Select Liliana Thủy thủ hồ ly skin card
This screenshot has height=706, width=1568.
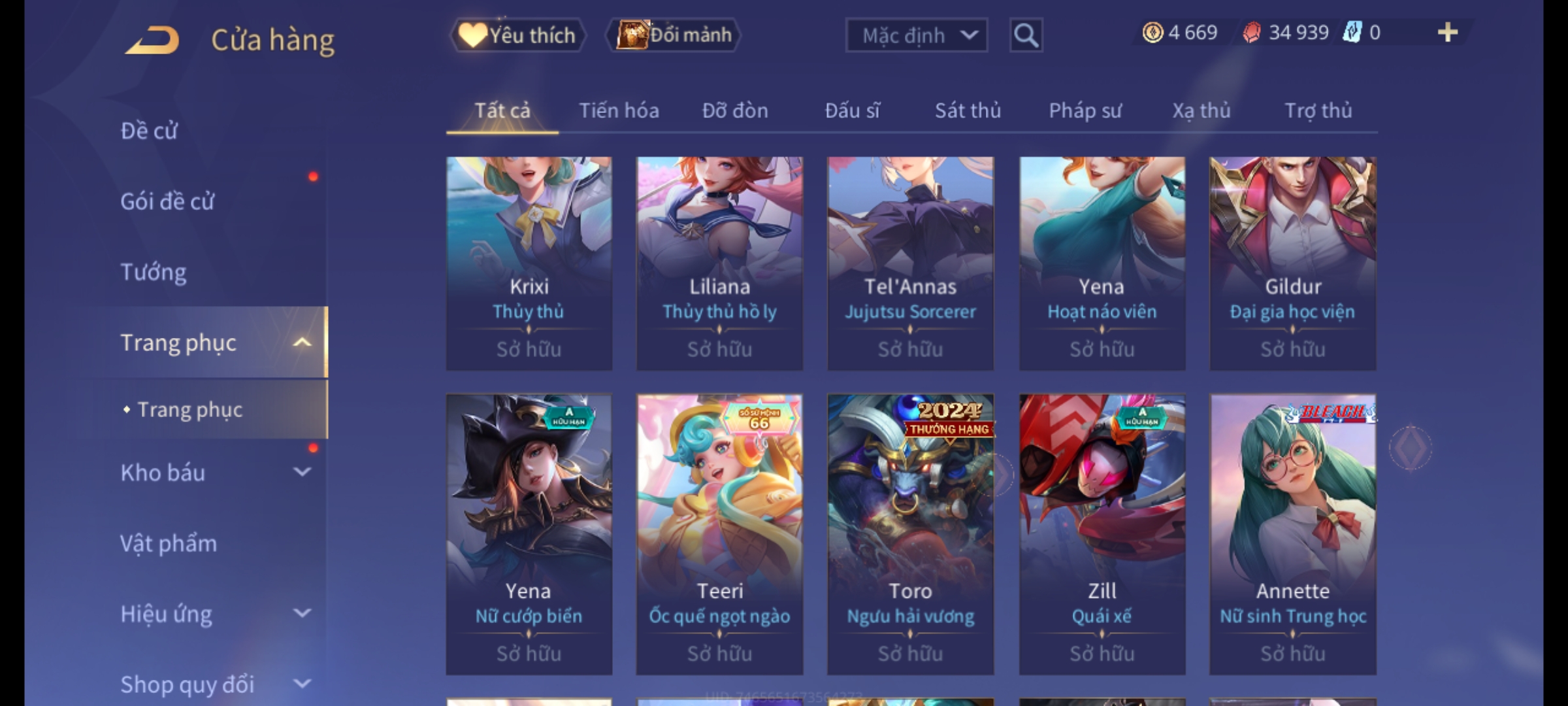719,263
